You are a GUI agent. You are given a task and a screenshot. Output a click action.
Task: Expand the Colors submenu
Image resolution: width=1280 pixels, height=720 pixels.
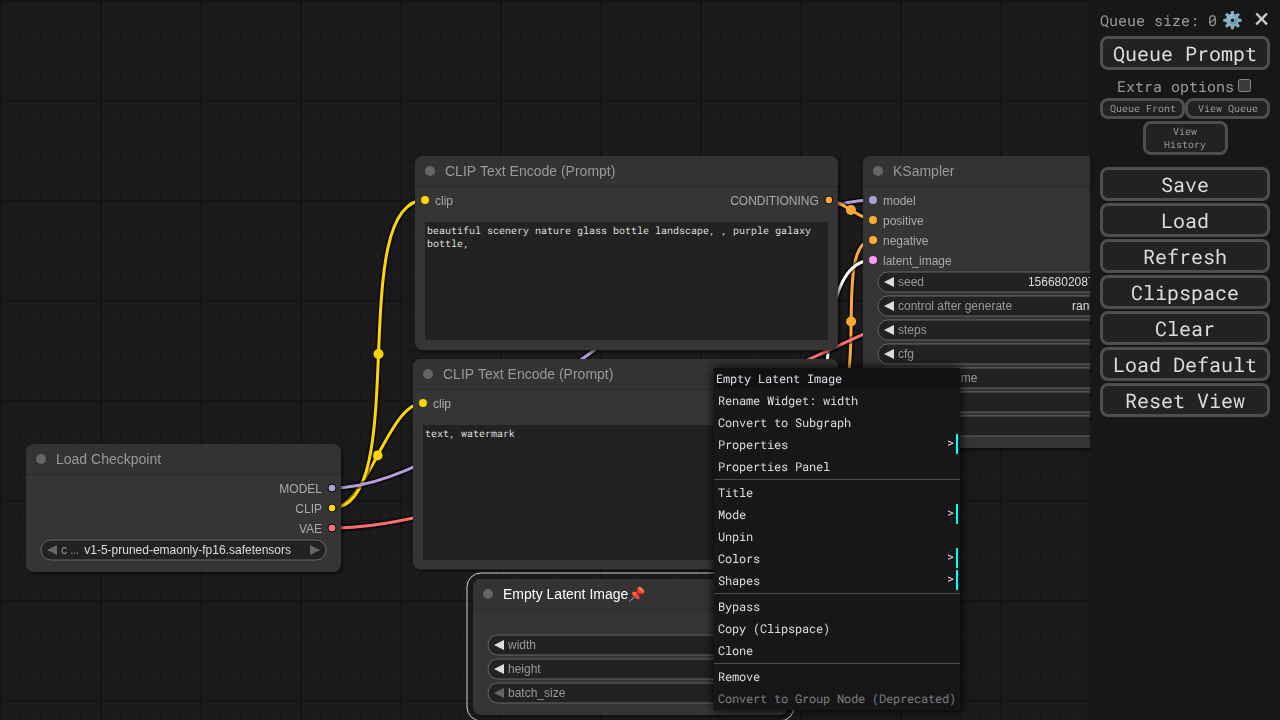[x=836, y=559]
